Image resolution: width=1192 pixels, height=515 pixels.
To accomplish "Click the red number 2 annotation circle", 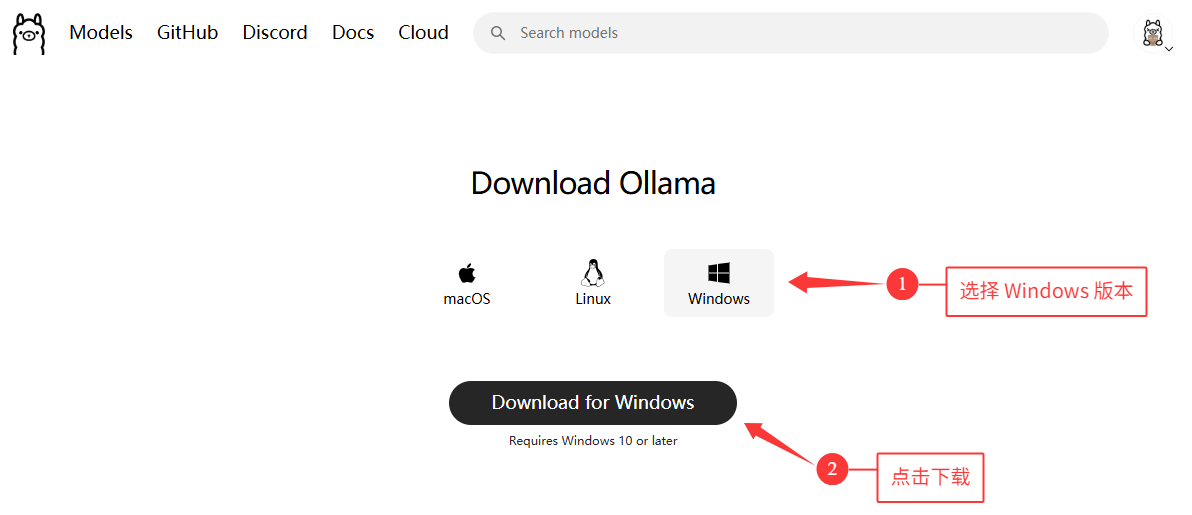I will click(832, 469).
